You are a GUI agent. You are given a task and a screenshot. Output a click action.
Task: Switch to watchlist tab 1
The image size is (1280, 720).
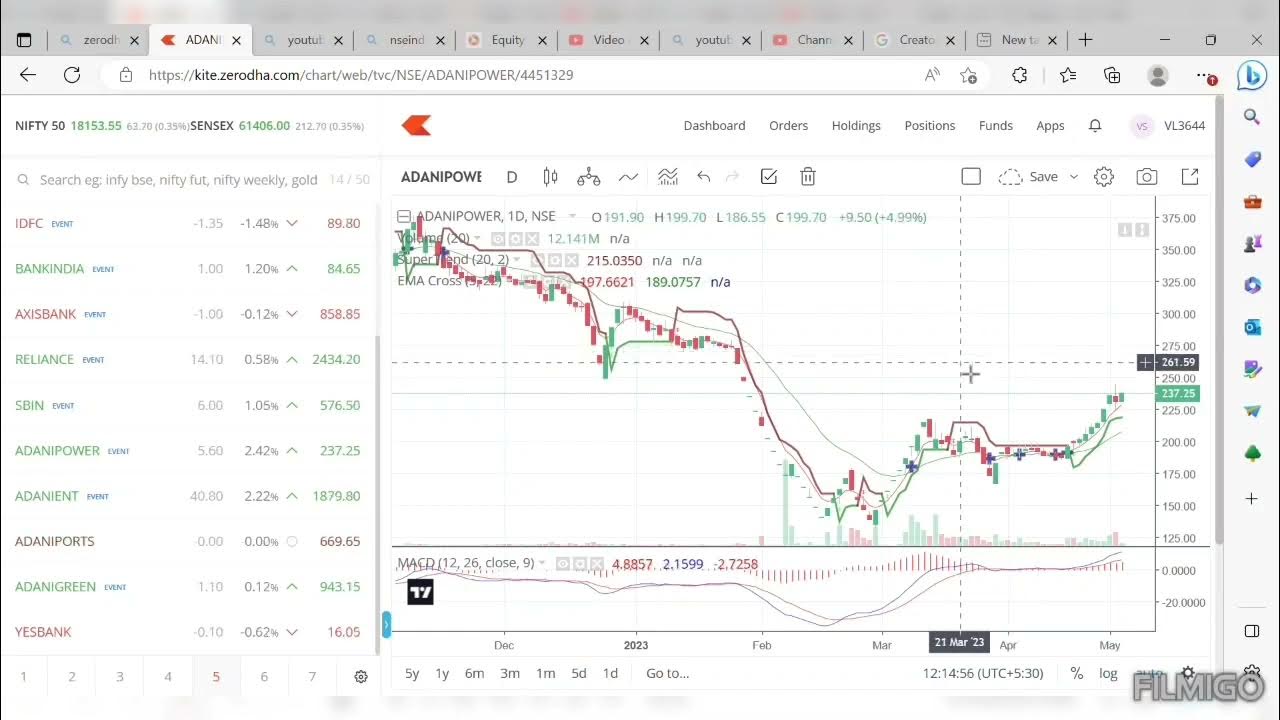(x=24, y=677)
